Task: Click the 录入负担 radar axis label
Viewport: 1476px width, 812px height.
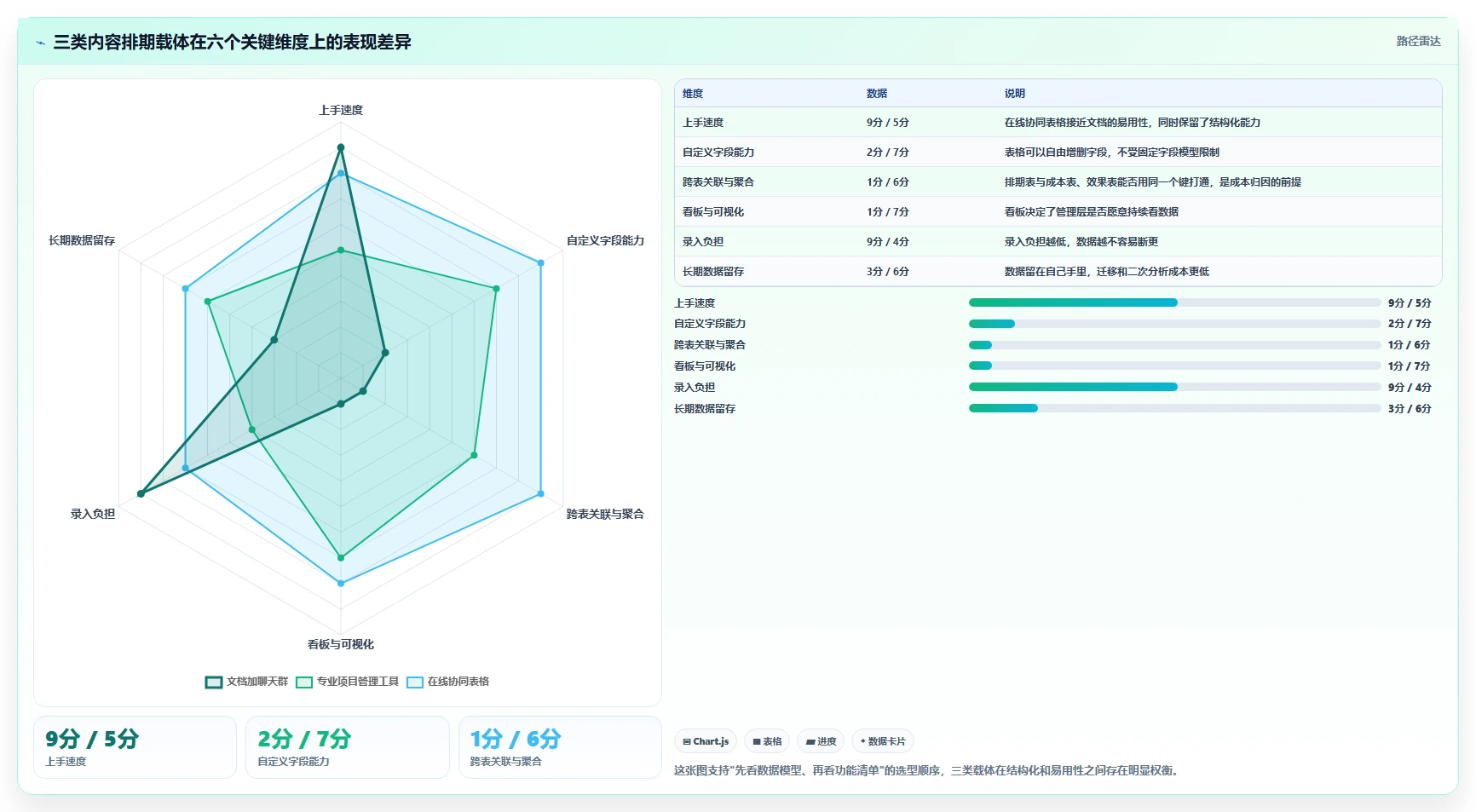Action: [93, 515]
